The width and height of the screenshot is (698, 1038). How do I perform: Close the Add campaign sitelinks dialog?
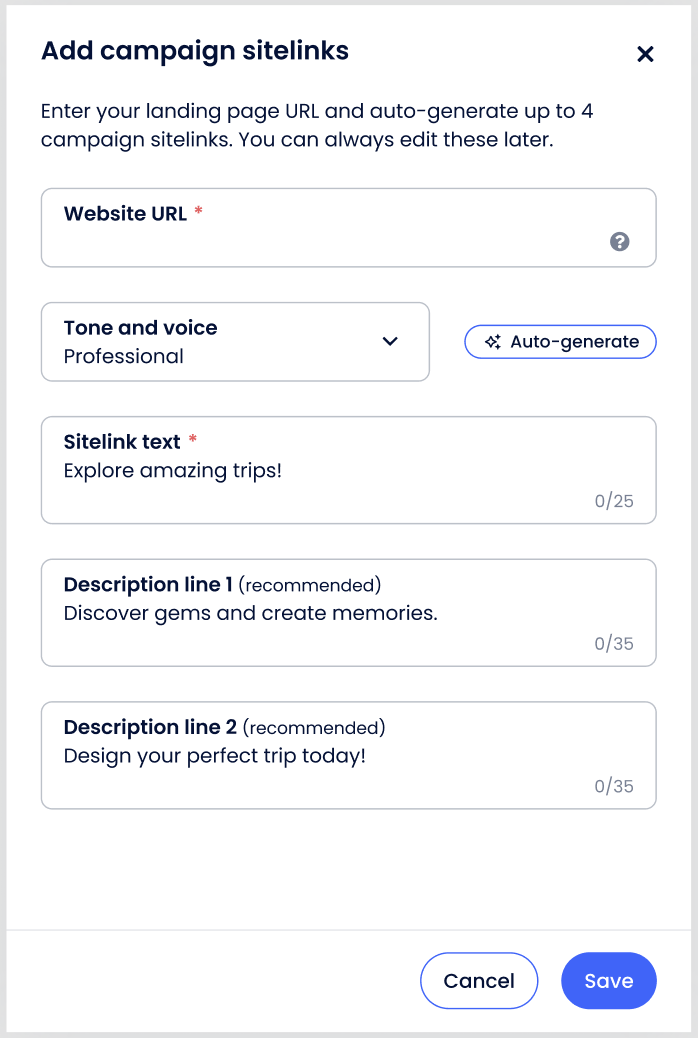point(645,54)
